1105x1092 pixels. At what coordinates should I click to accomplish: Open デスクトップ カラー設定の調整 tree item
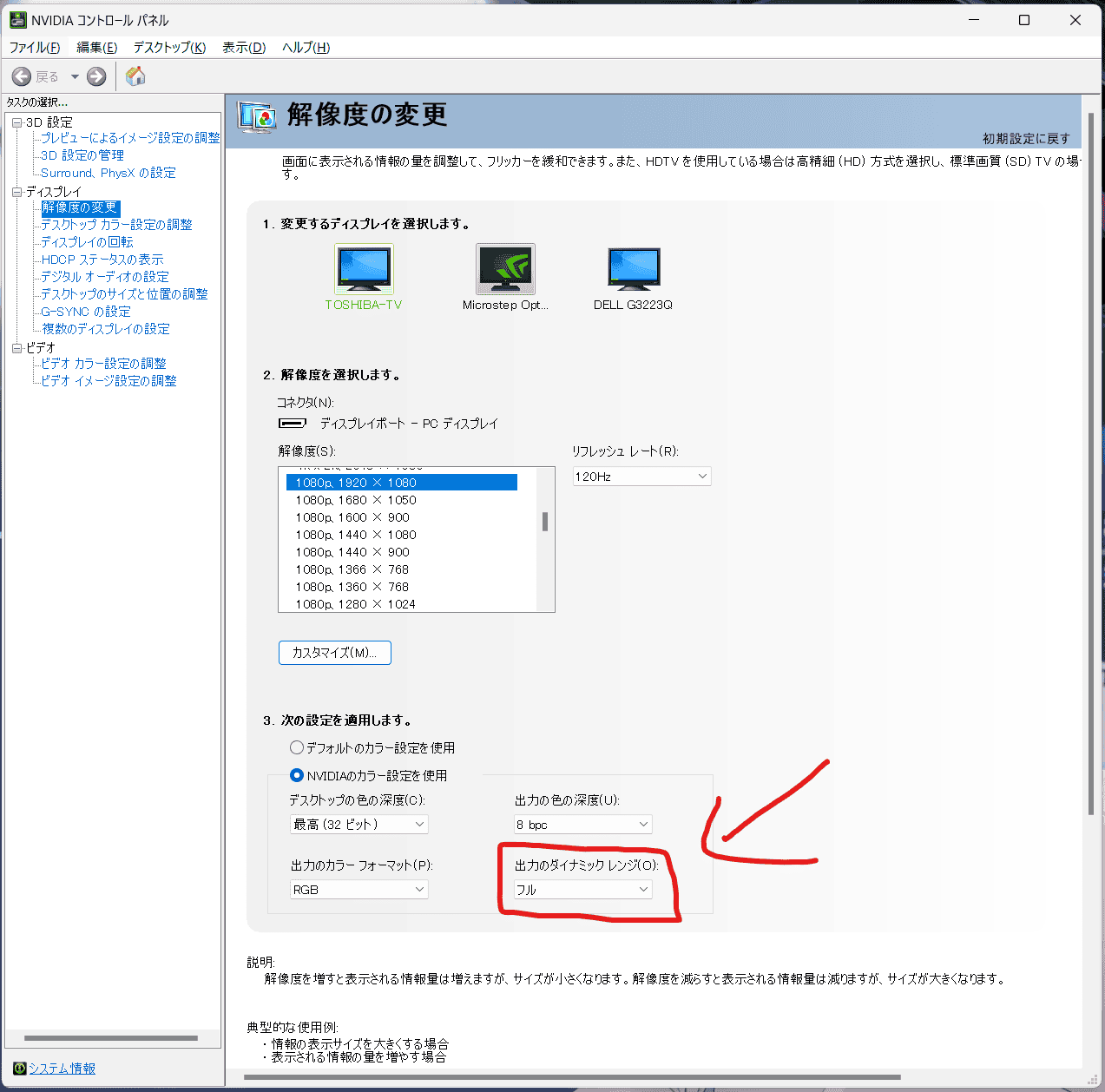[116, 225]
